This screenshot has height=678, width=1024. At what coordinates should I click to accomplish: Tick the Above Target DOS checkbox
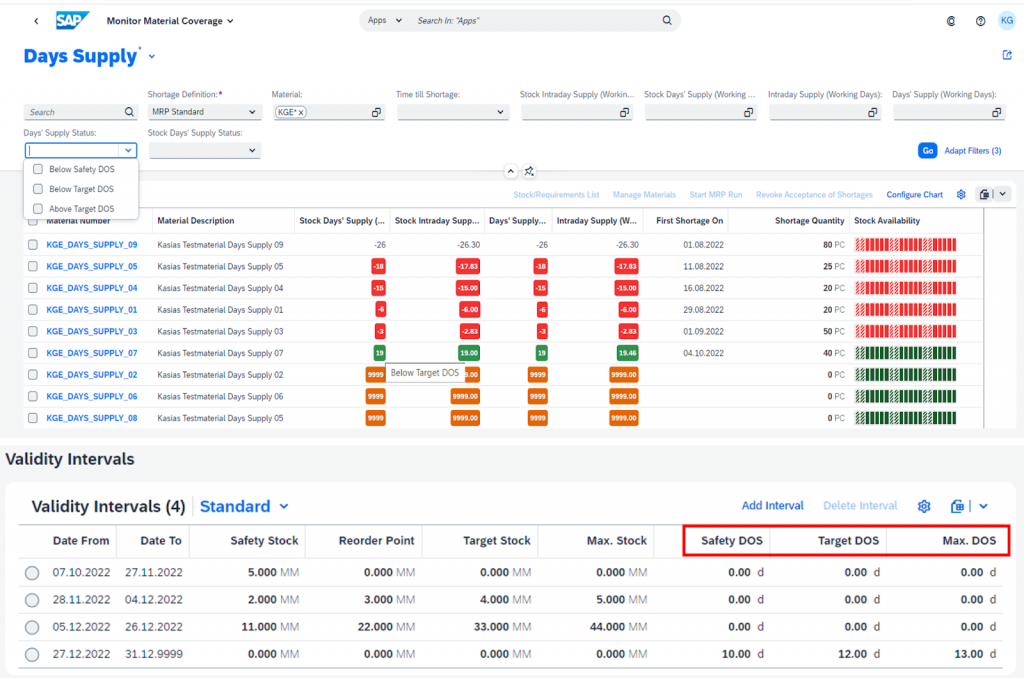[38, 209]
